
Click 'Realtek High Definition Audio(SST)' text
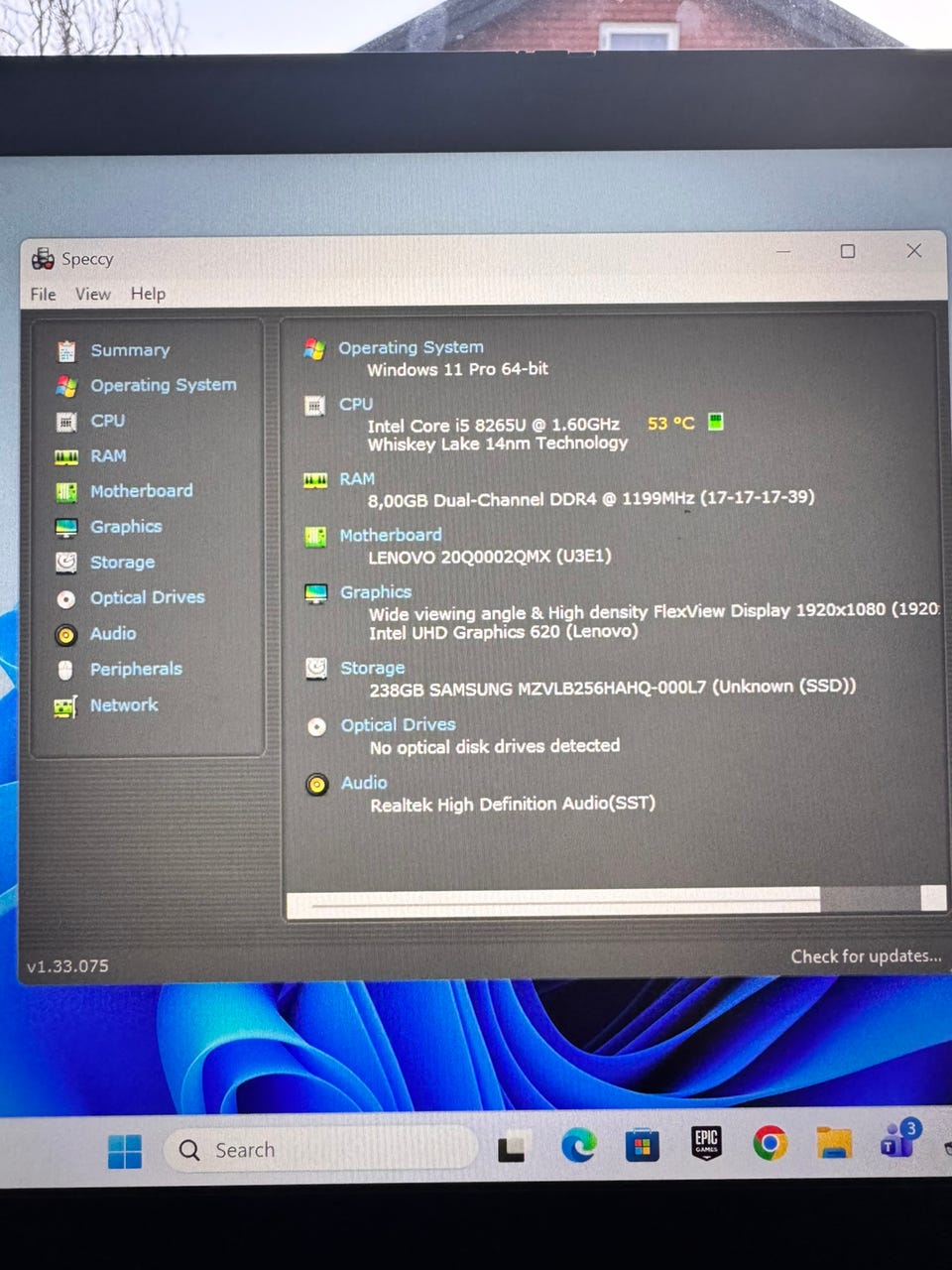click(513, 804)
